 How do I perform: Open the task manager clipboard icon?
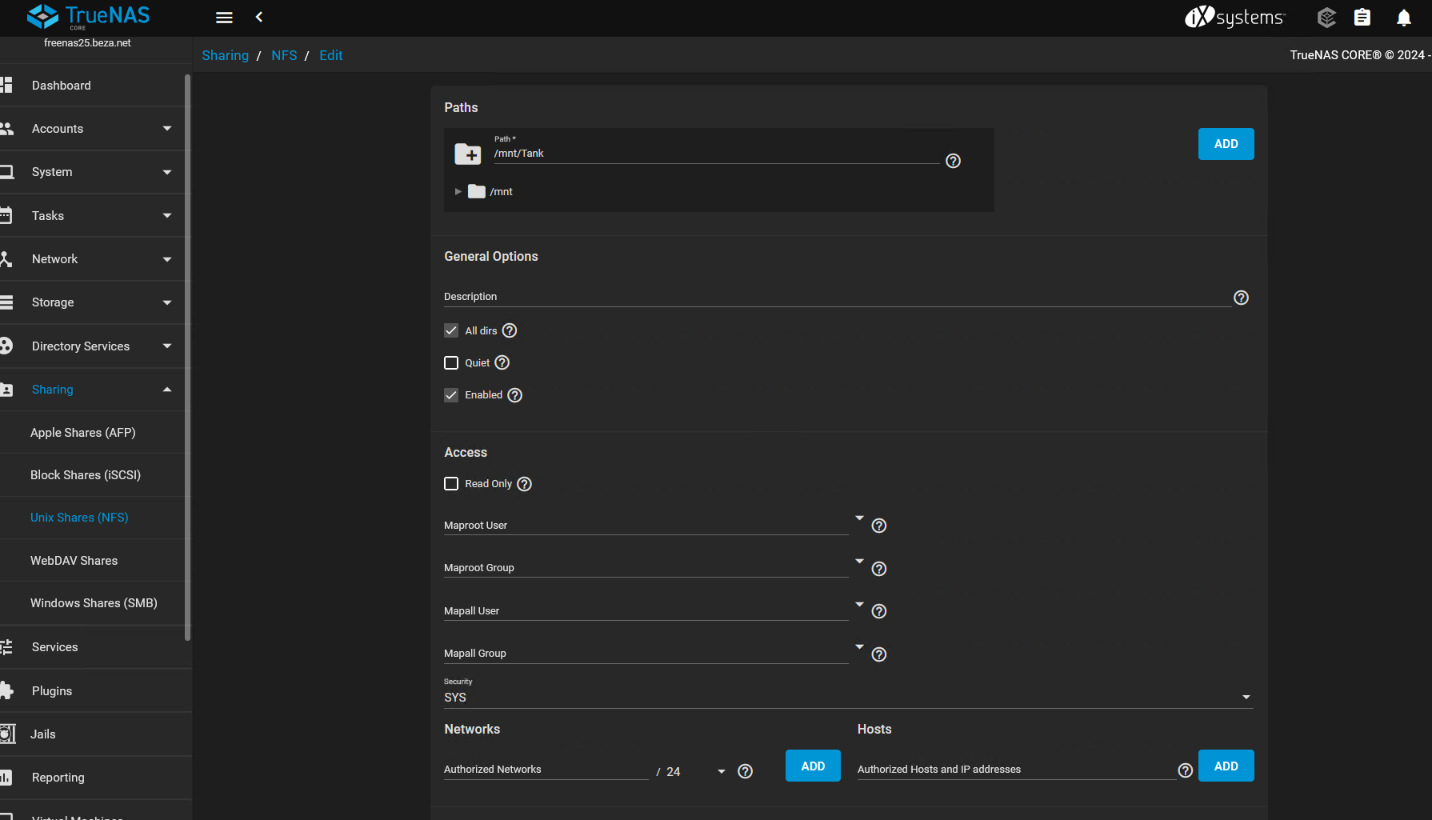point(1362,18)
